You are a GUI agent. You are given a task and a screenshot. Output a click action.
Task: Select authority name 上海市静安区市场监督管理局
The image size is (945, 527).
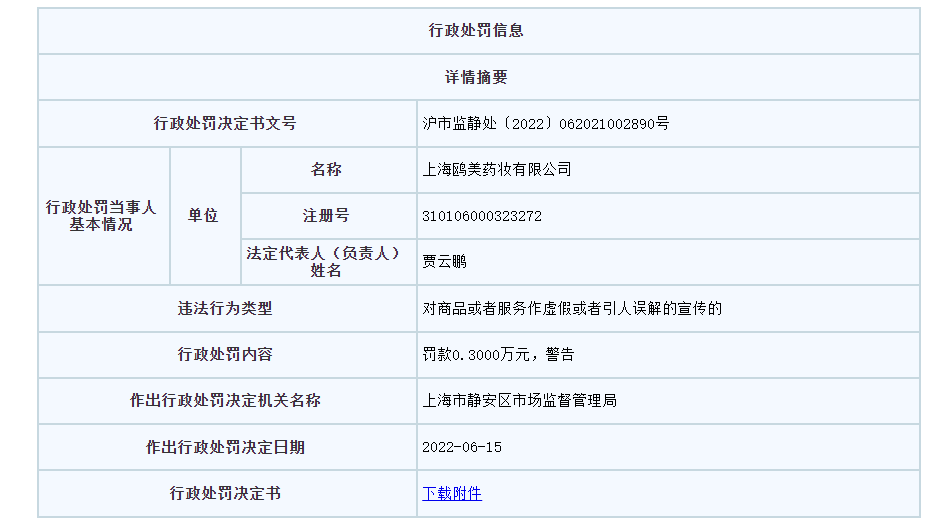520,401
